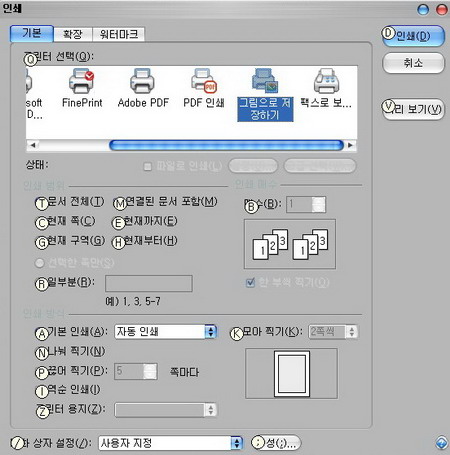450x455 pixels.
Task: Open help via the blue bottom-right icon
Action: (441, 443)
